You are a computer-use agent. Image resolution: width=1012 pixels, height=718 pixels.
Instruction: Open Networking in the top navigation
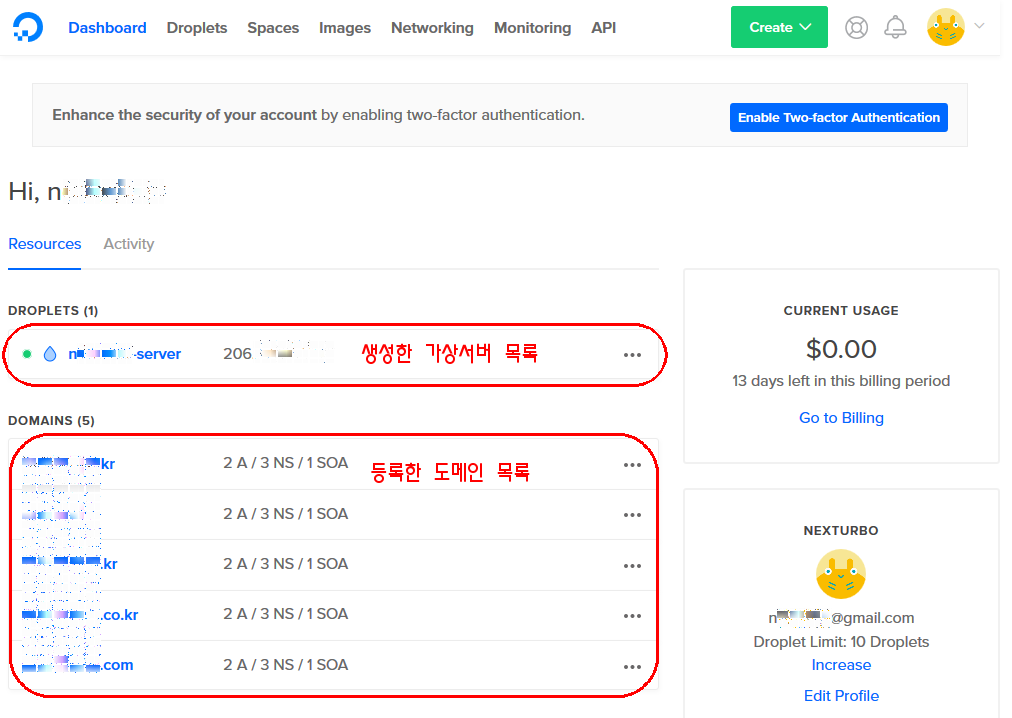pyautogui.click(x=432, y=28)
